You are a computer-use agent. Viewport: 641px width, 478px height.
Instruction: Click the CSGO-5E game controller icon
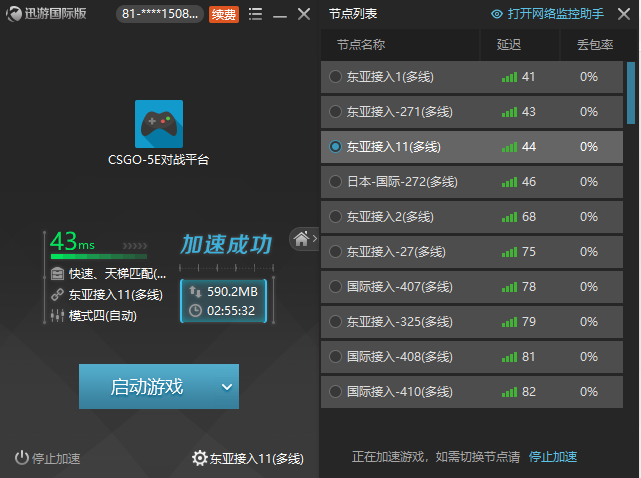coord(159,124)
